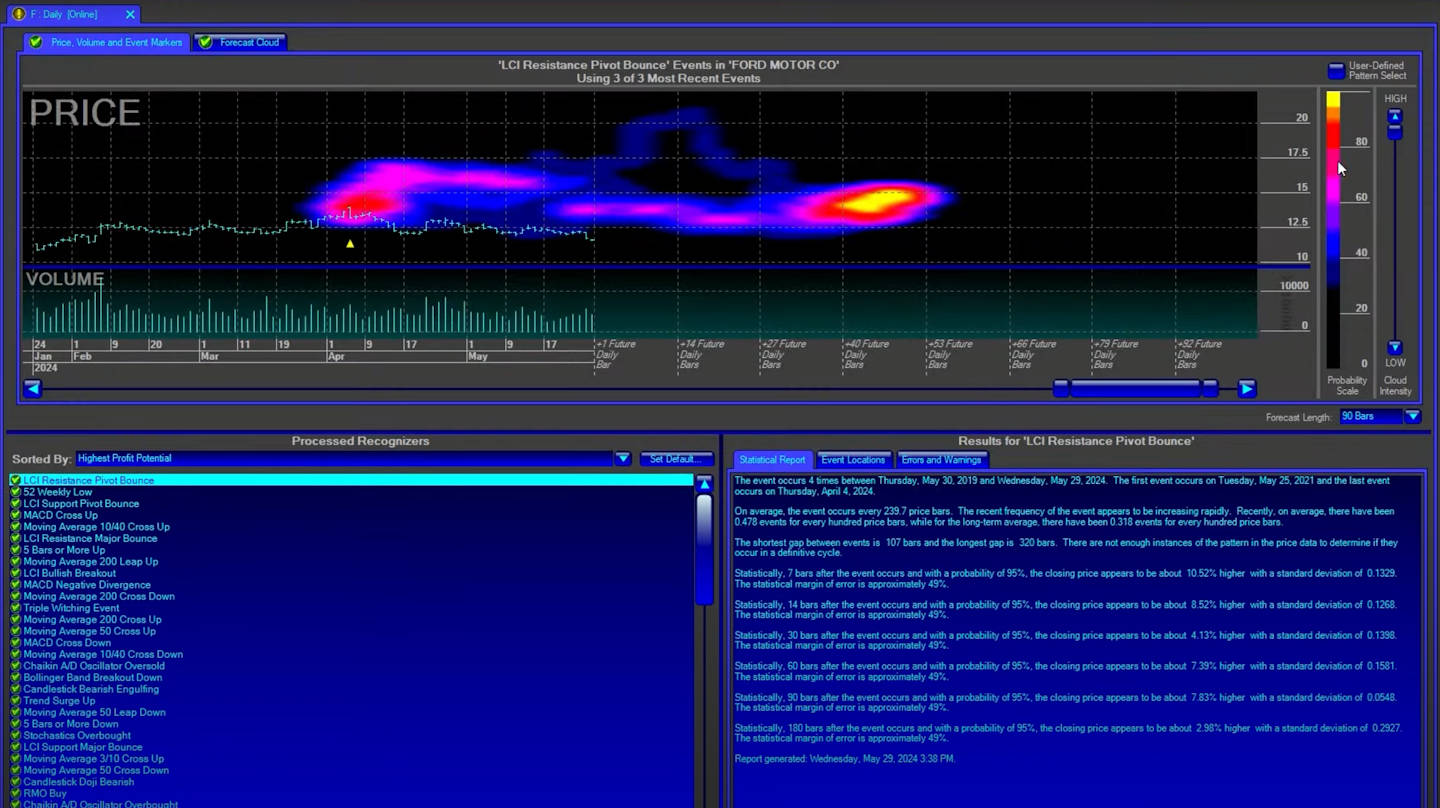The height and width of the screenshot is (808, 1440).
Task: Click the yellow event marker triangle on the price chart
Action: click(350, 243)
